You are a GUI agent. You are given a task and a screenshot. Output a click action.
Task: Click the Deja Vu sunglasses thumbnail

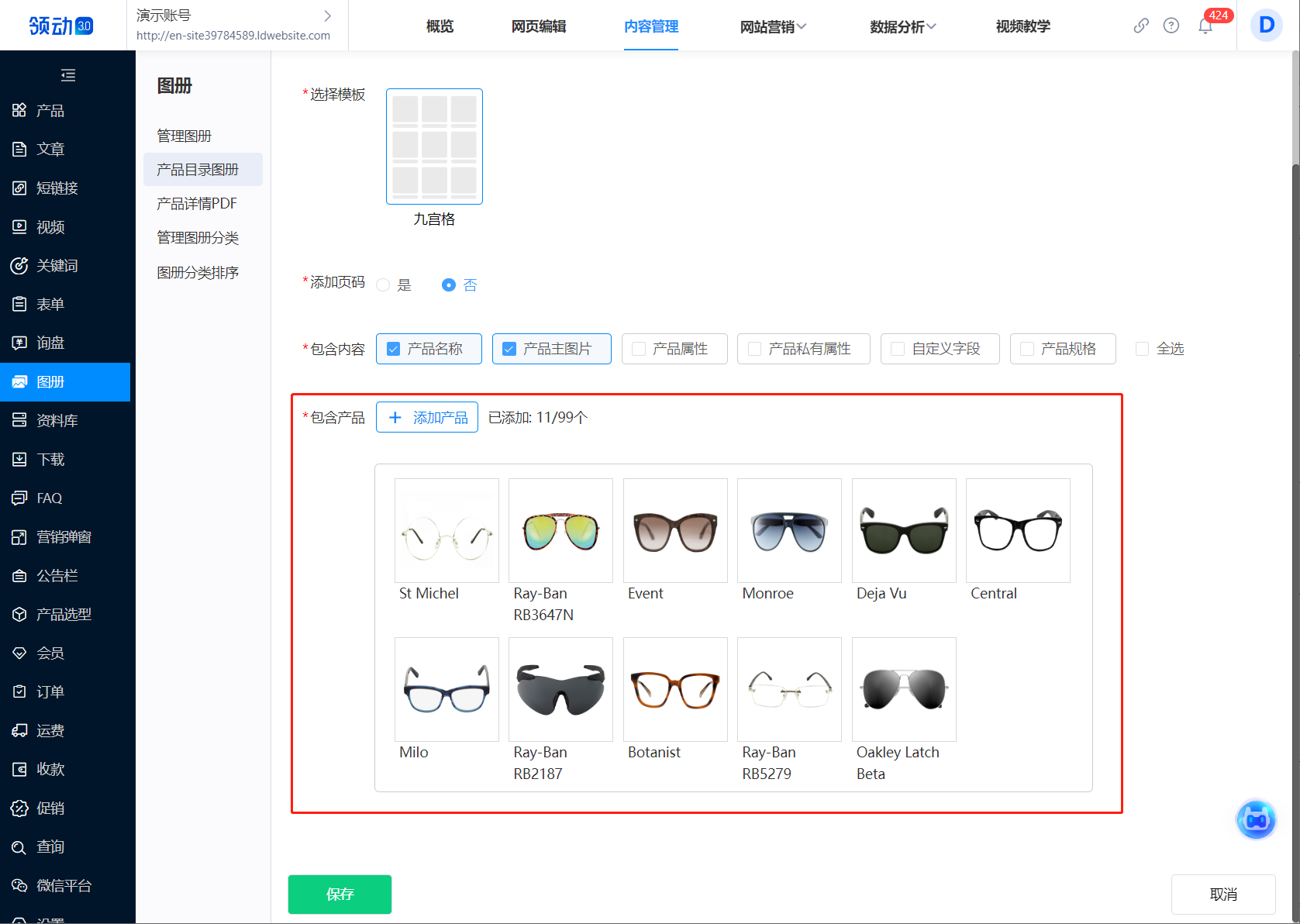[x=904, y=530]
